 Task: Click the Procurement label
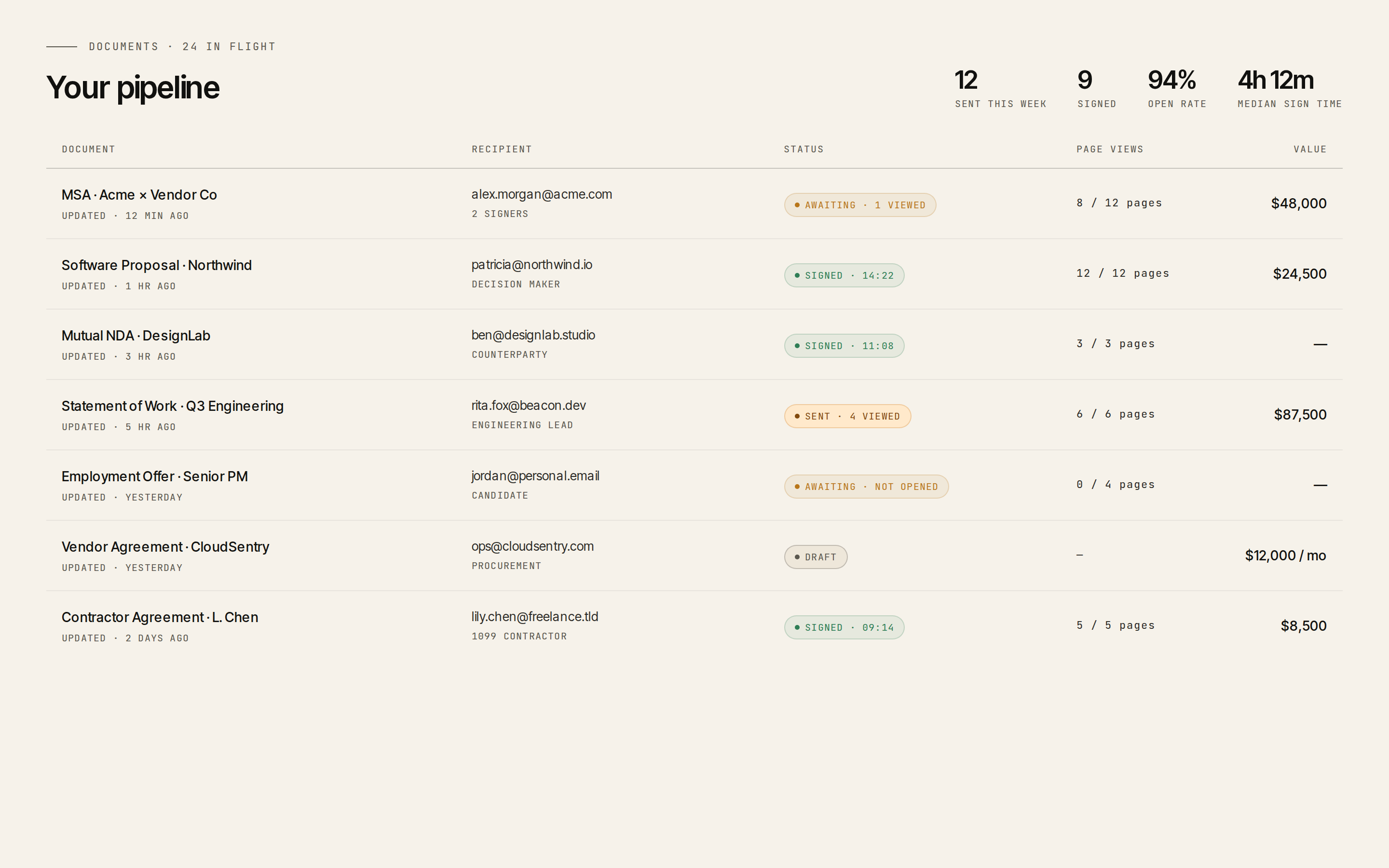(506, 566)
